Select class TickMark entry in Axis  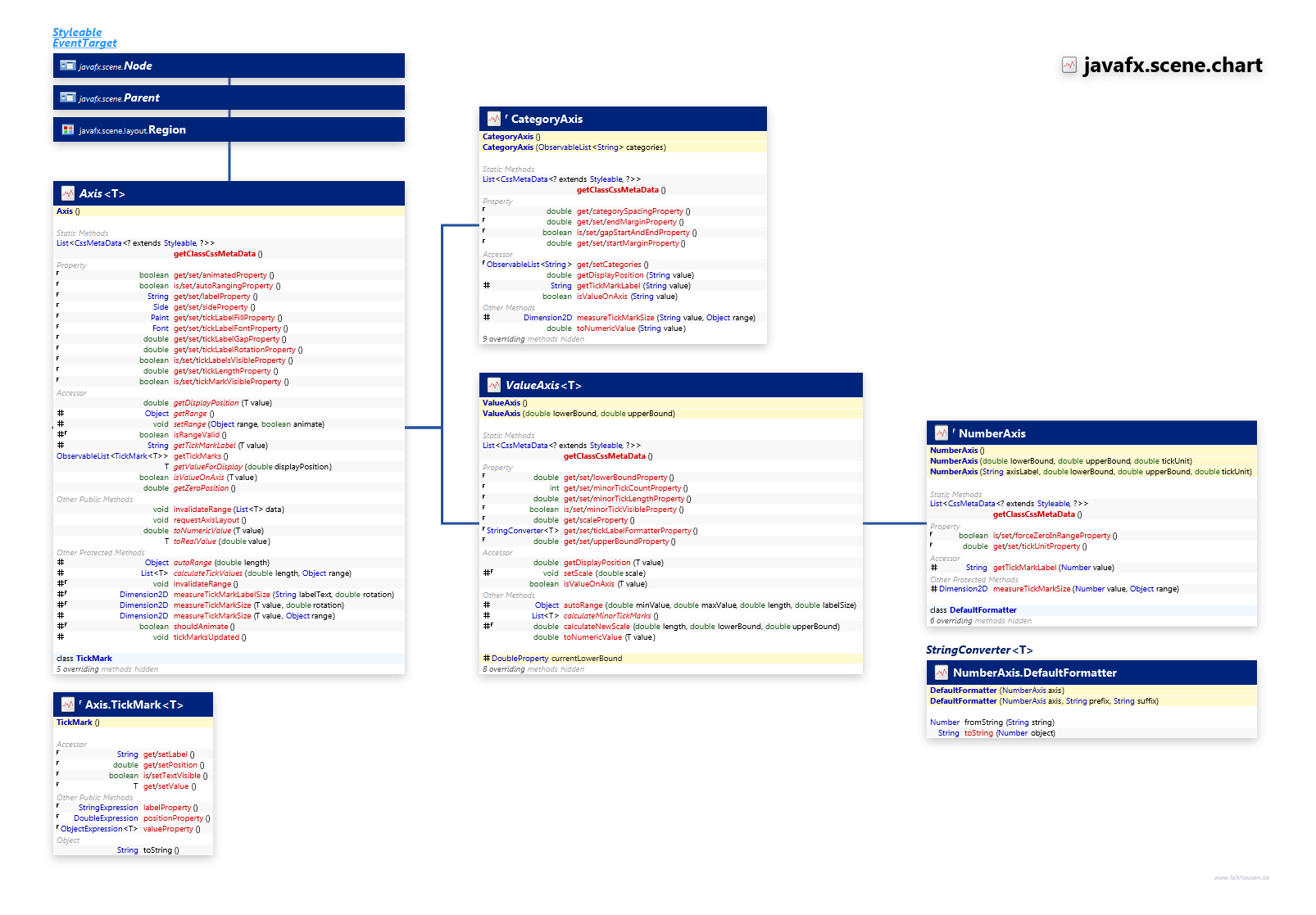[x=93, y=659]
